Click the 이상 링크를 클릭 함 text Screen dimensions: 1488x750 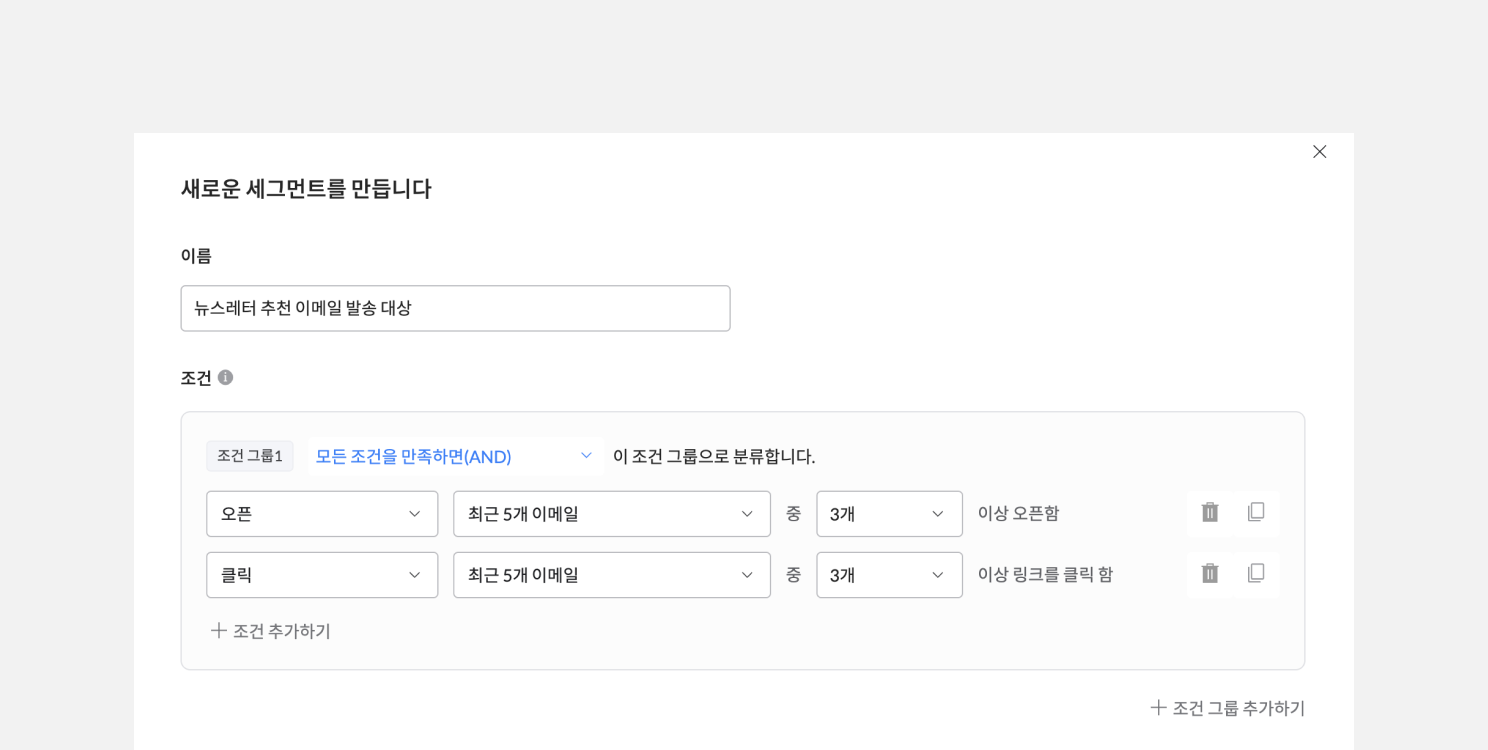1045,574
